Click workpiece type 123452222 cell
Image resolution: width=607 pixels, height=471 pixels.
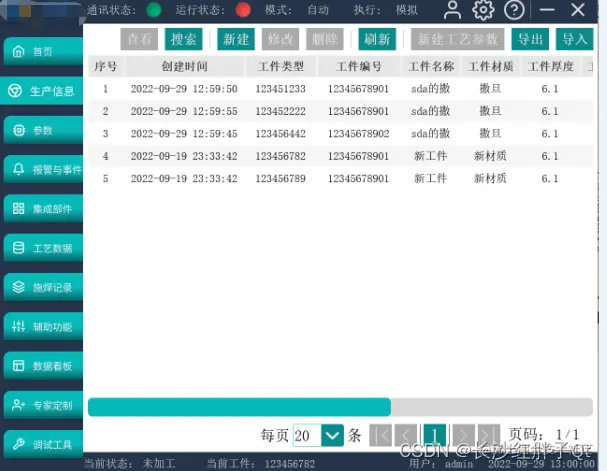281,111
